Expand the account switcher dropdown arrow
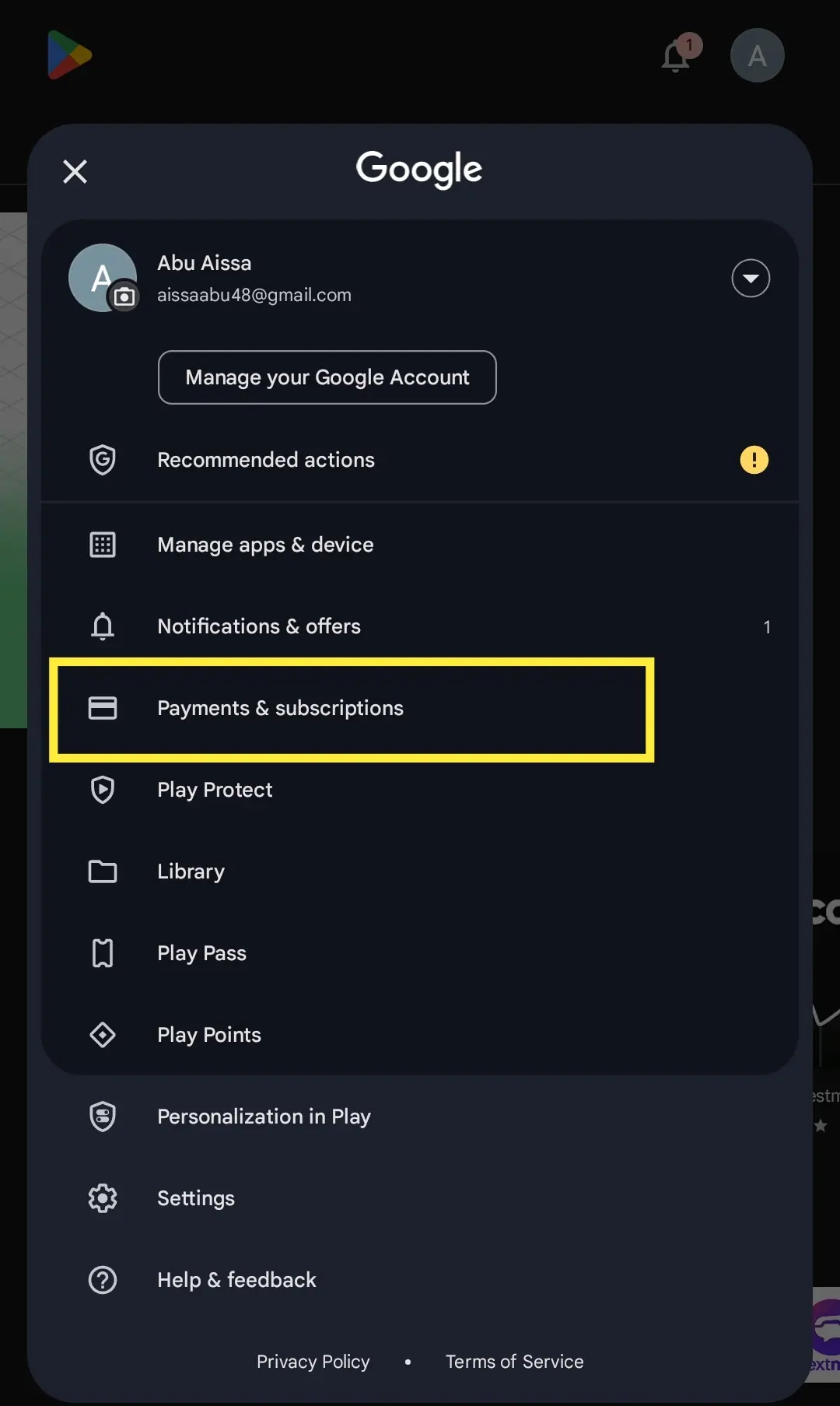The width and height of the screenshot is (840, 1406). click(751, 278)
